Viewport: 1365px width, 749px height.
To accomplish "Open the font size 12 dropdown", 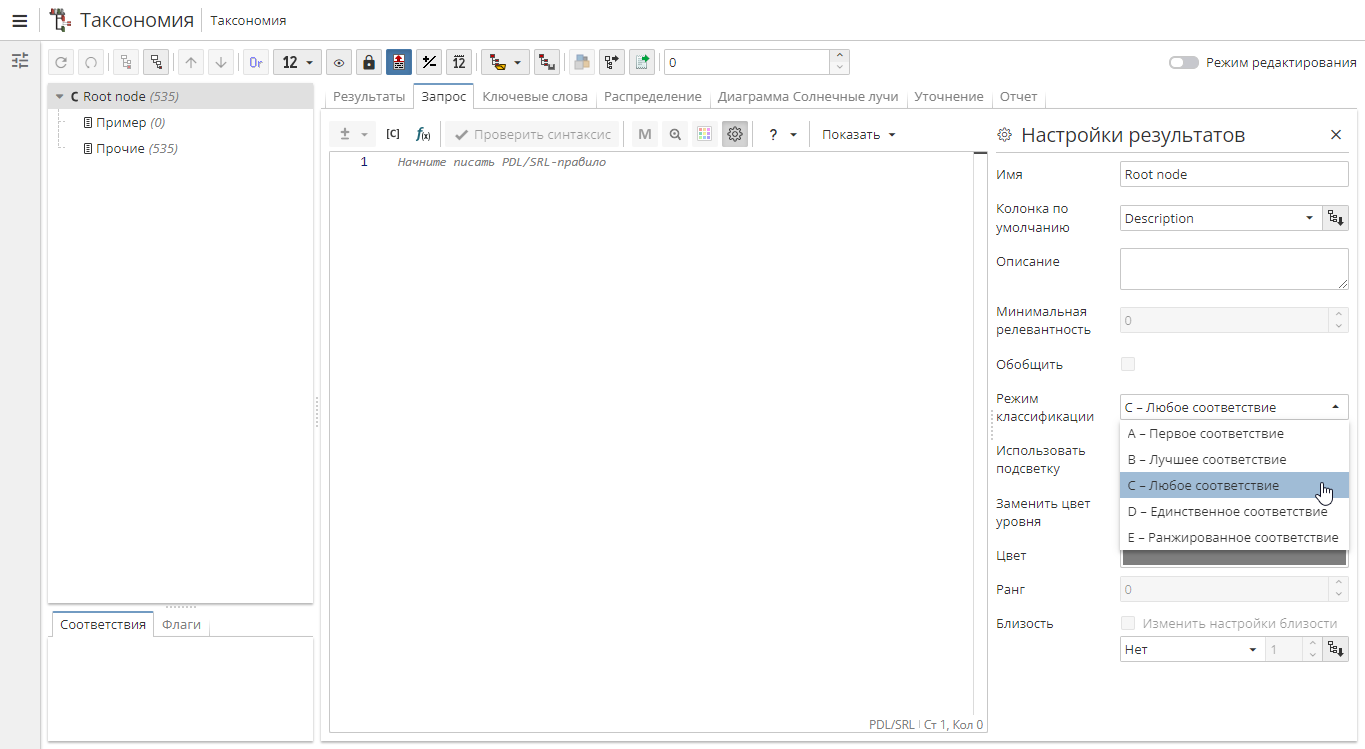I will 298,62.
